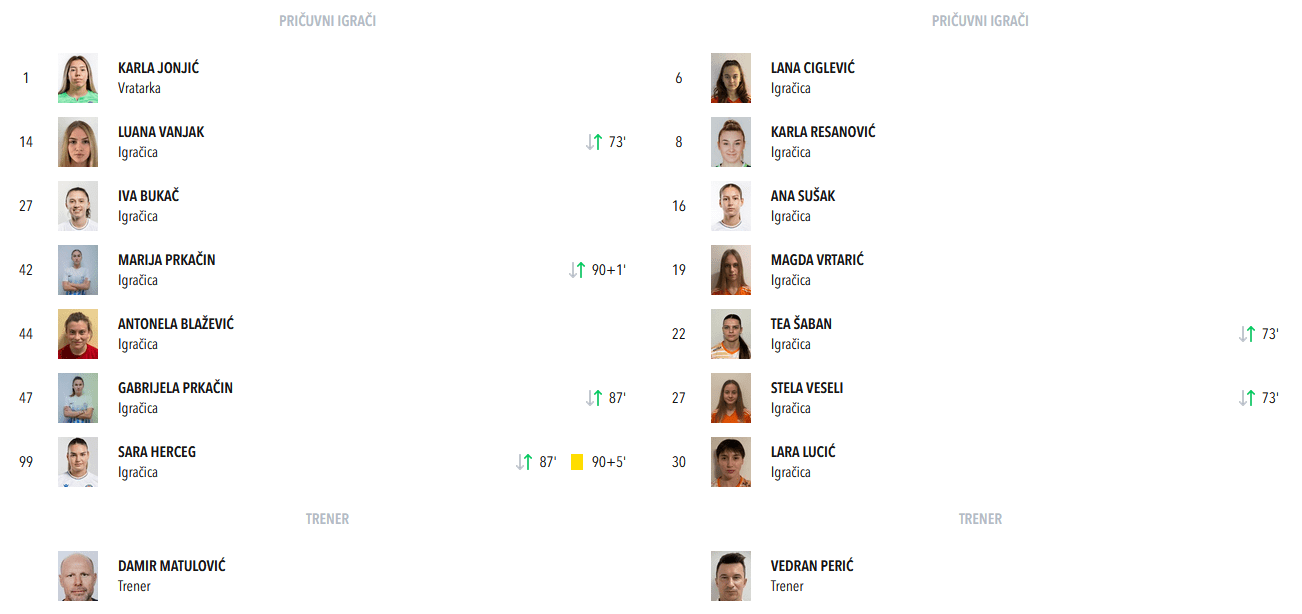
Task: Click Lana Ciglević's portrait thumbnail
Action: [x=731, y=78]
